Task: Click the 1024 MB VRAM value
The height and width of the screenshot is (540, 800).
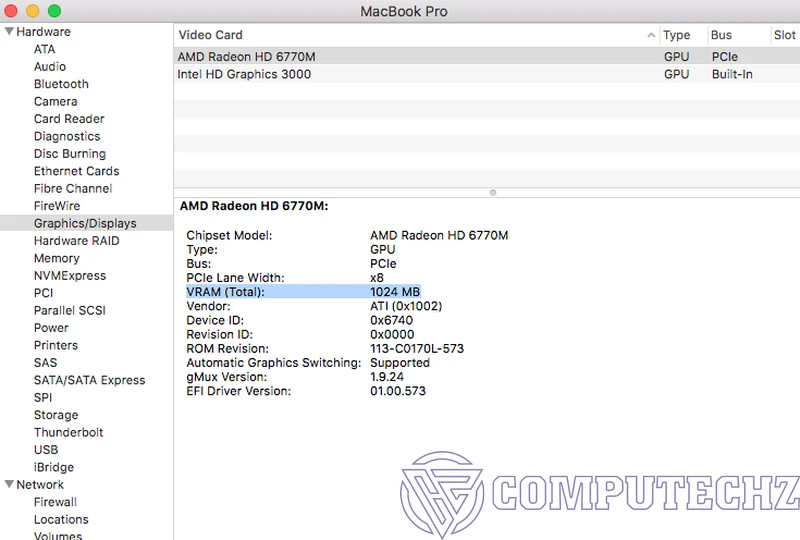Action: click(x=395, y=292)
